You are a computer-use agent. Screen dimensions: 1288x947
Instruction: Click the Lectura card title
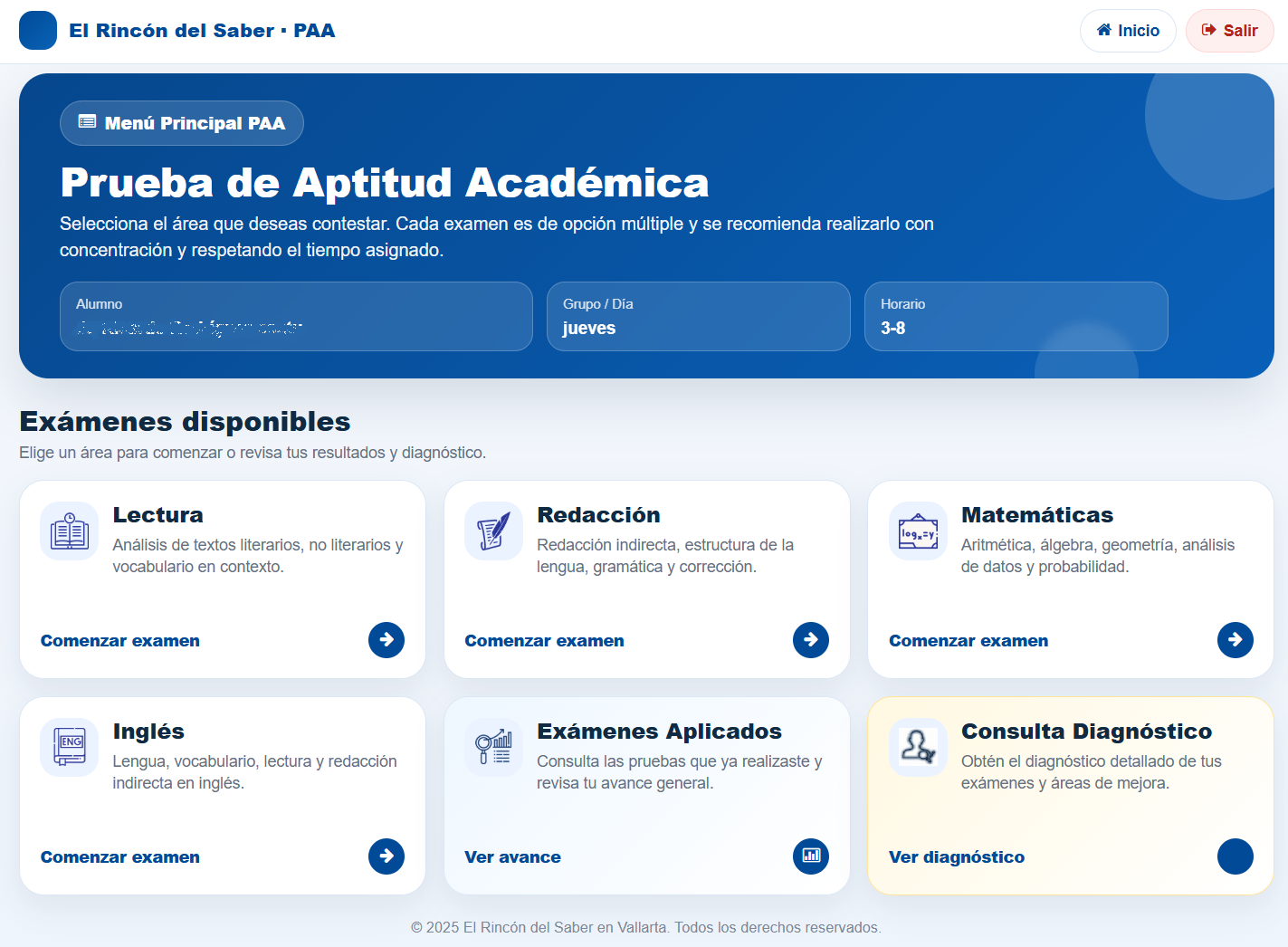pos(157,515)
